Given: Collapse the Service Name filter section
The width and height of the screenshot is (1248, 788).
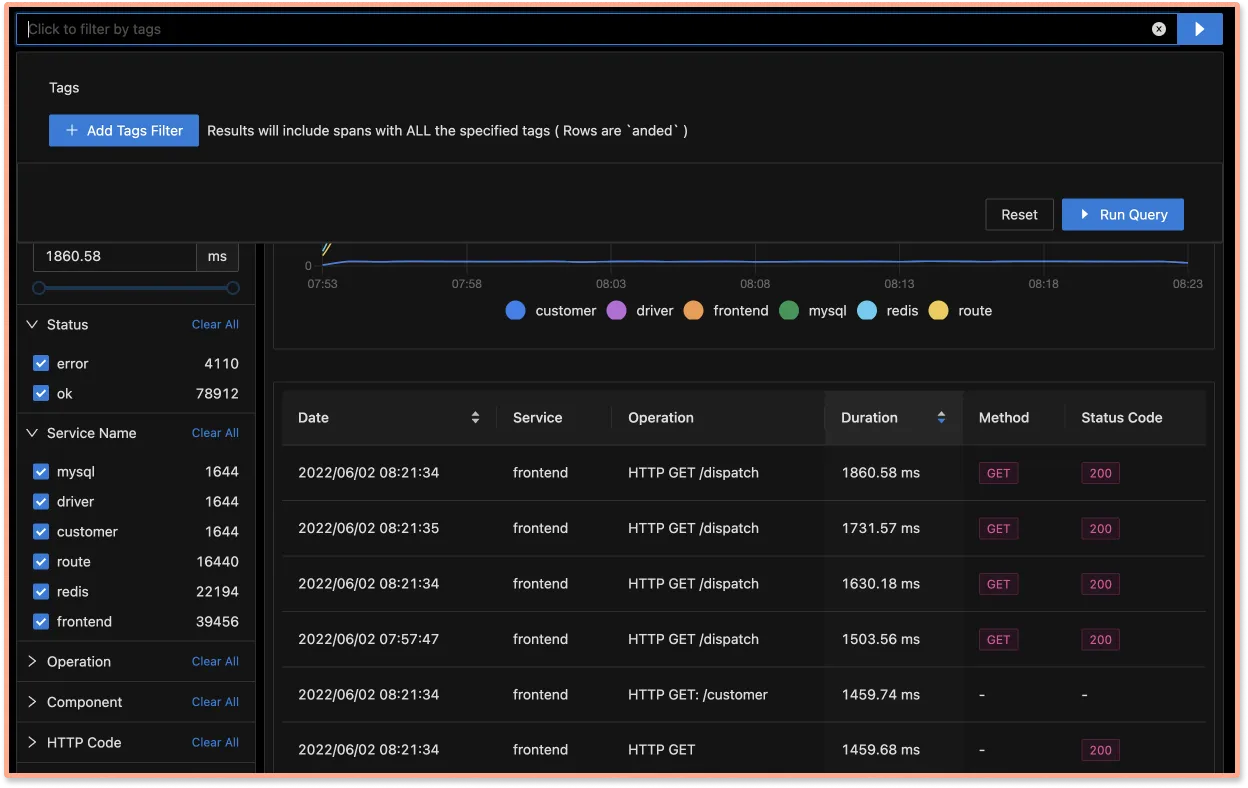Looking at the screenshot, I should [32, 433].
